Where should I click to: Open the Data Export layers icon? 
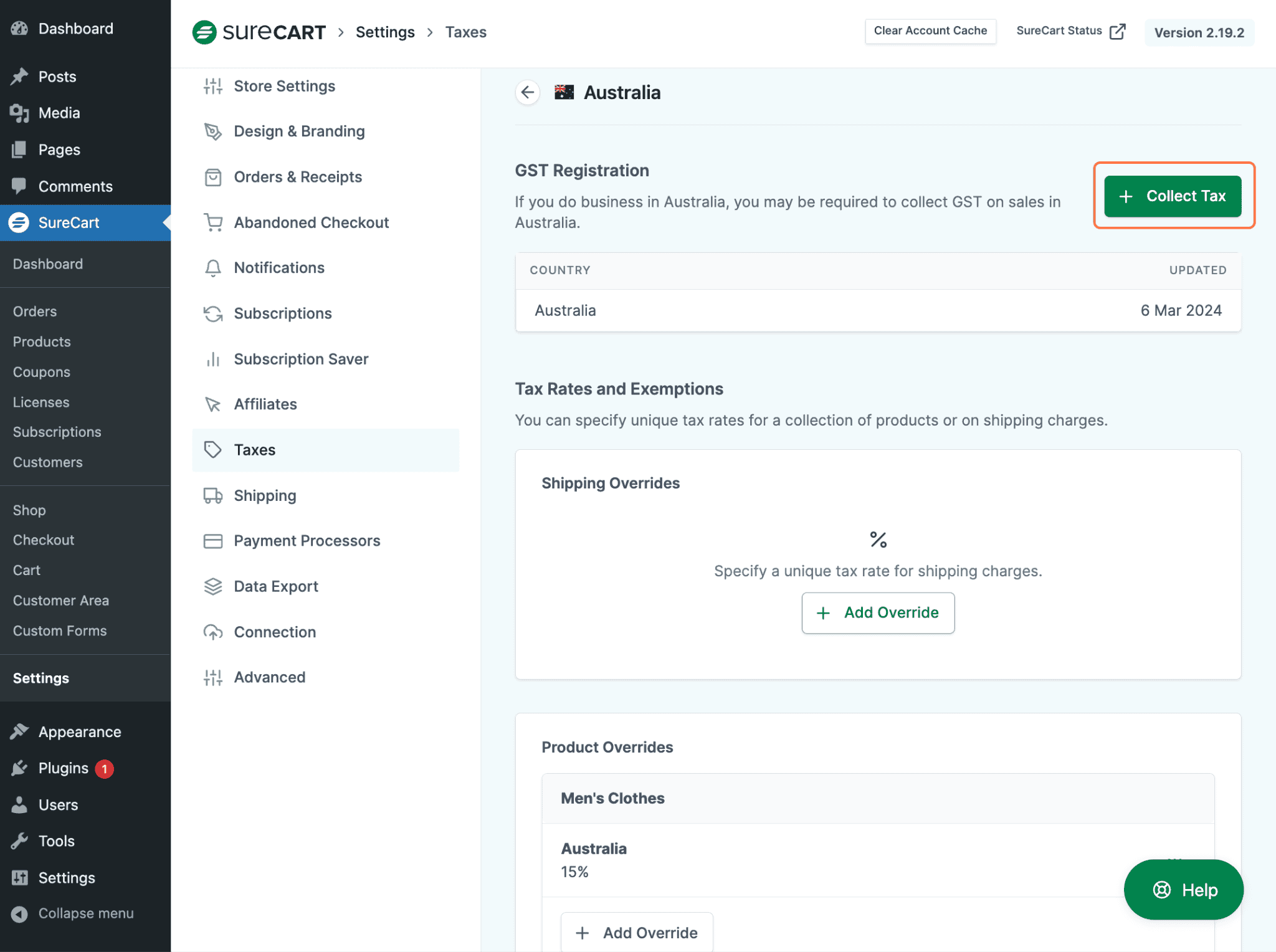(213, 586)
